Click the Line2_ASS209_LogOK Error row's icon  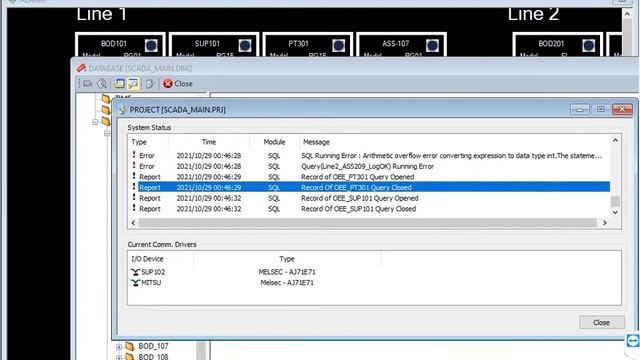click(134, 166)
